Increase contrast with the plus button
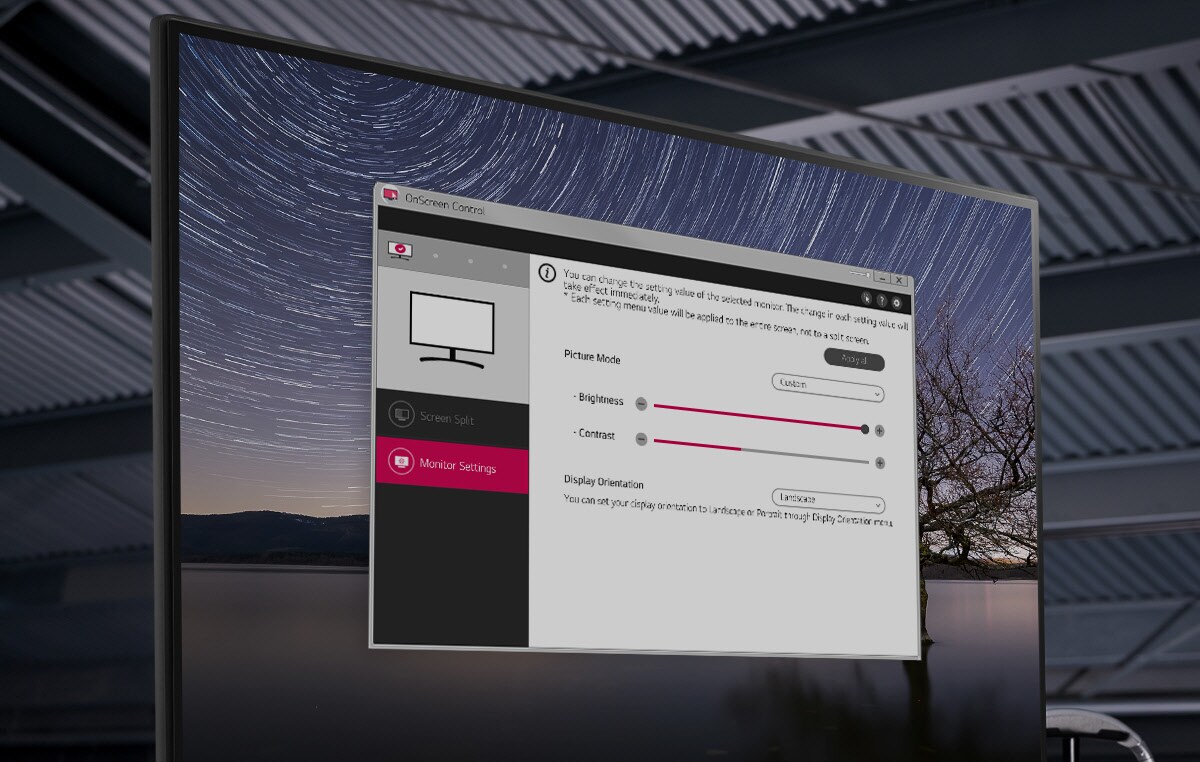1200x762 pixels. pos(880,463)
